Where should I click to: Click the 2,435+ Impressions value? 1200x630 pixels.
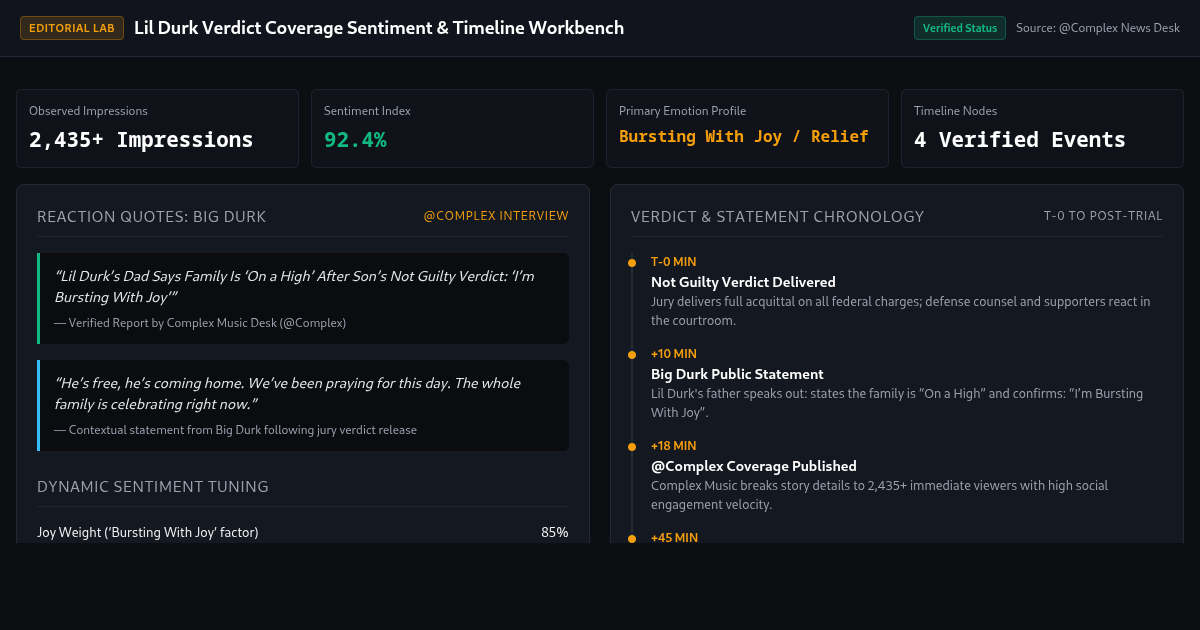pos(141,140)
